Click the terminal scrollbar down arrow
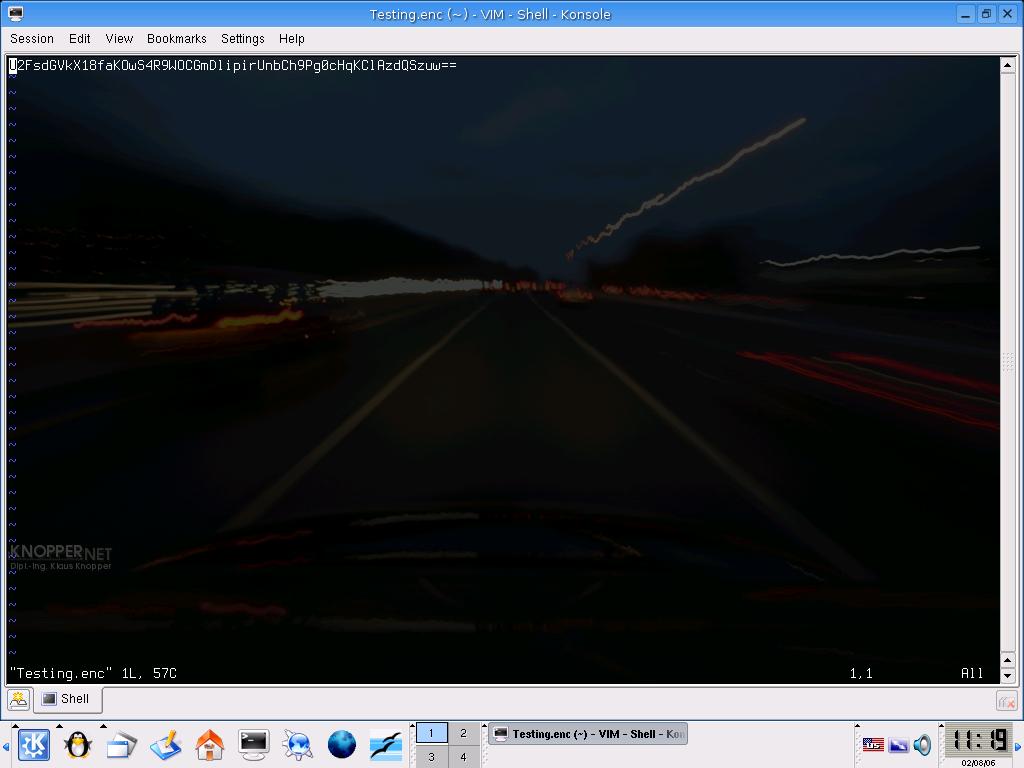Viewport: 1024px width, 768px height. (1008, 676)
